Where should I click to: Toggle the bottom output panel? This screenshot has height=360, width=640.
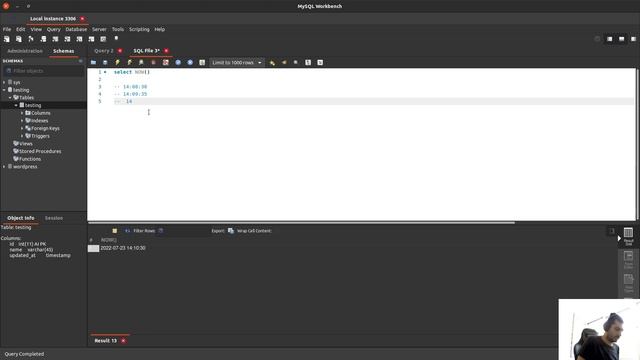[x=622, y=39]
